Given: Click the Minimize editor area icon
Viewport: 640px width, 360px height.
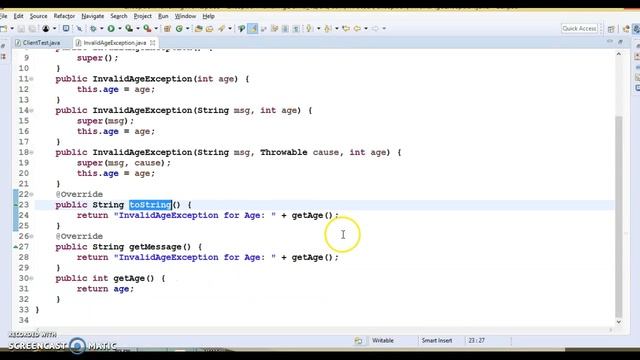Looking at the screenshot, I should (610, 42).
